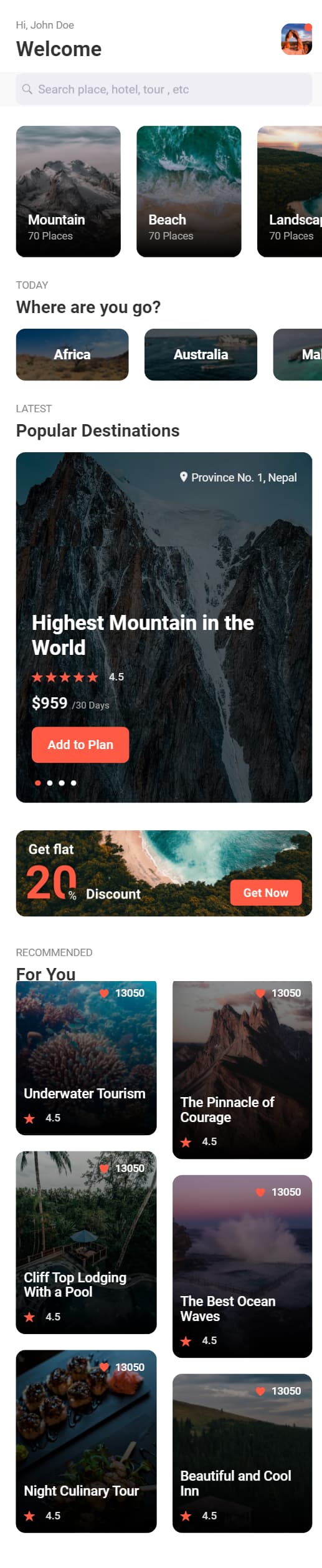The height and width of the screenshot is (1568, 322).
Task: Tap heart on The Best Ocean Waves
Action: 260,1192
